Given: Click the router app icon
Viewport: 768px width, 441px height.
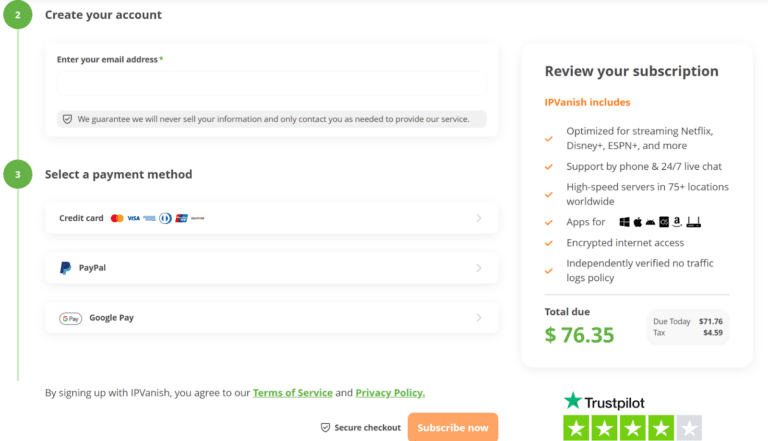Looking at the screenshot, I should 694,222.
